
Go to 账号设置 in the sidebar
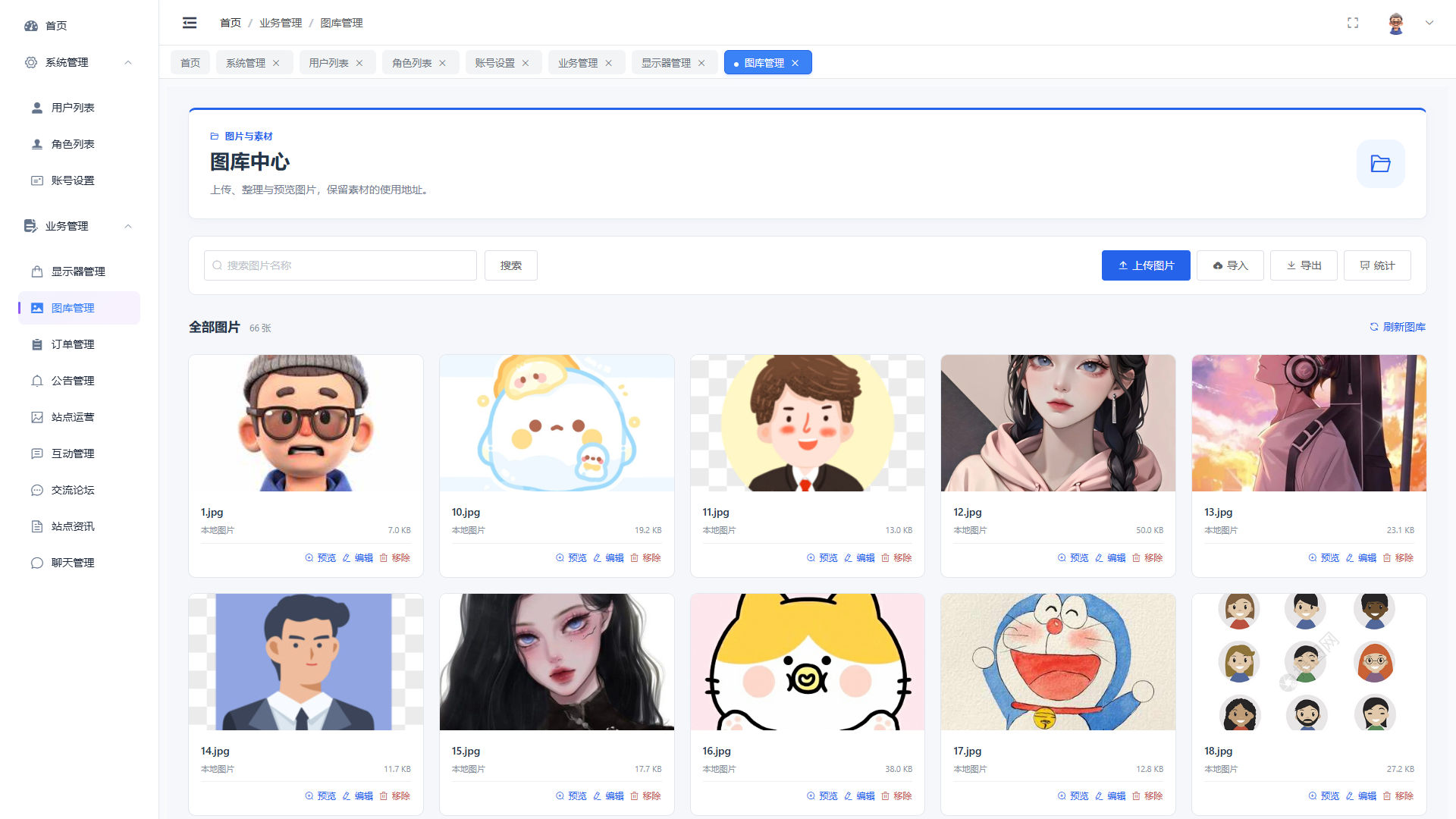[79, 180]
